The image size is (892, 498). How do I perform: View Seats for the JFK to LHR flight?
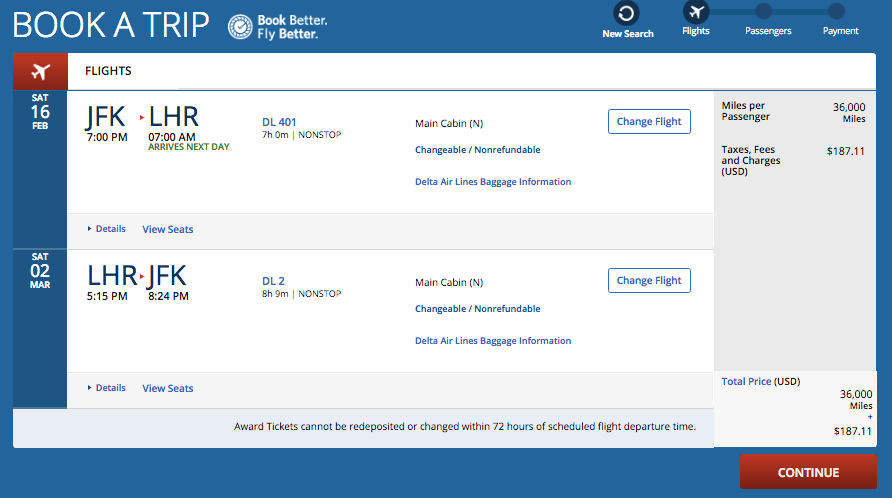[168, 230]
